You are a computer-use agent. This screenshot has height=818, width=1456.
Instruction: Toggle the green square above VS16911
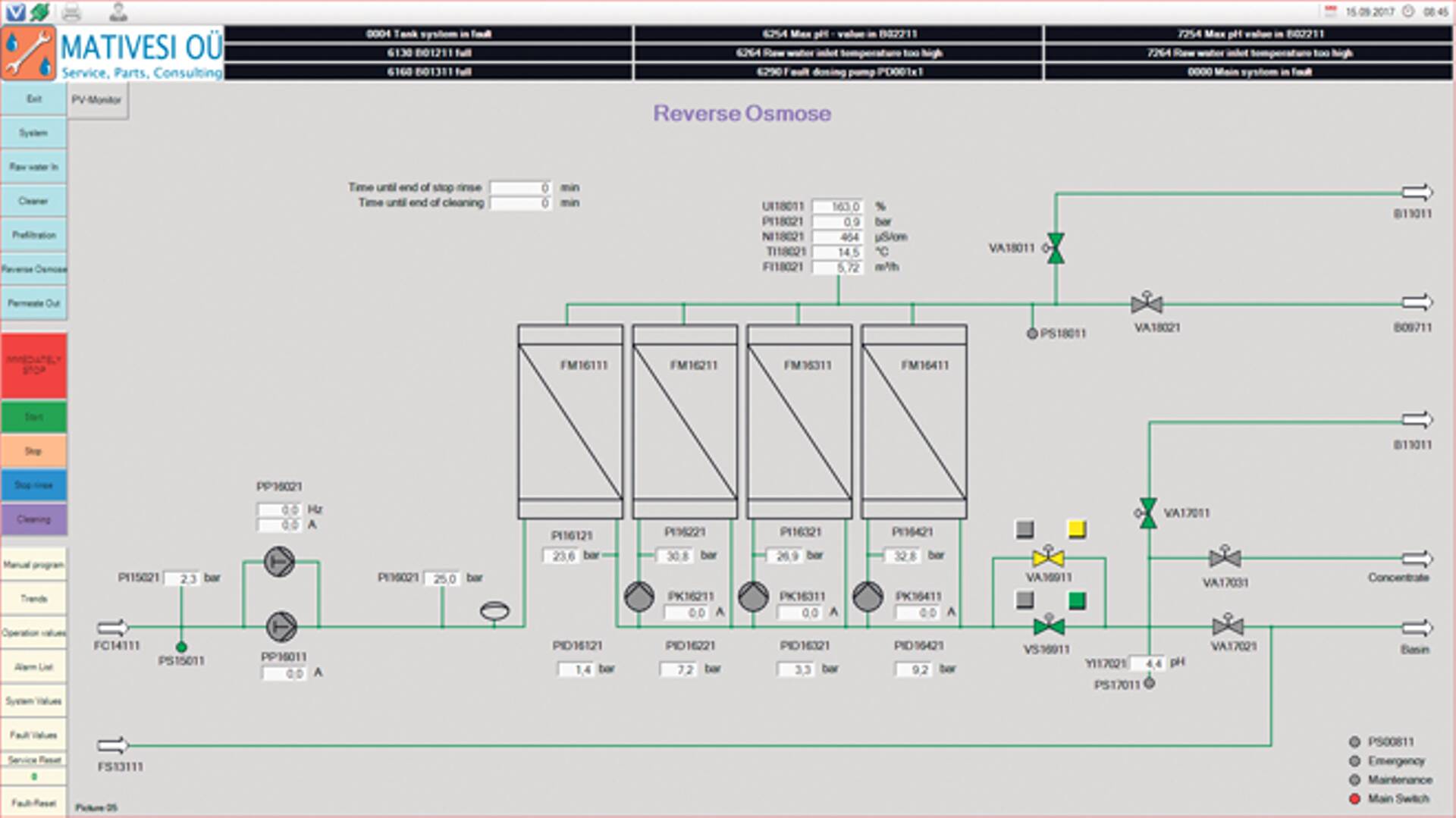[1076, 601]
